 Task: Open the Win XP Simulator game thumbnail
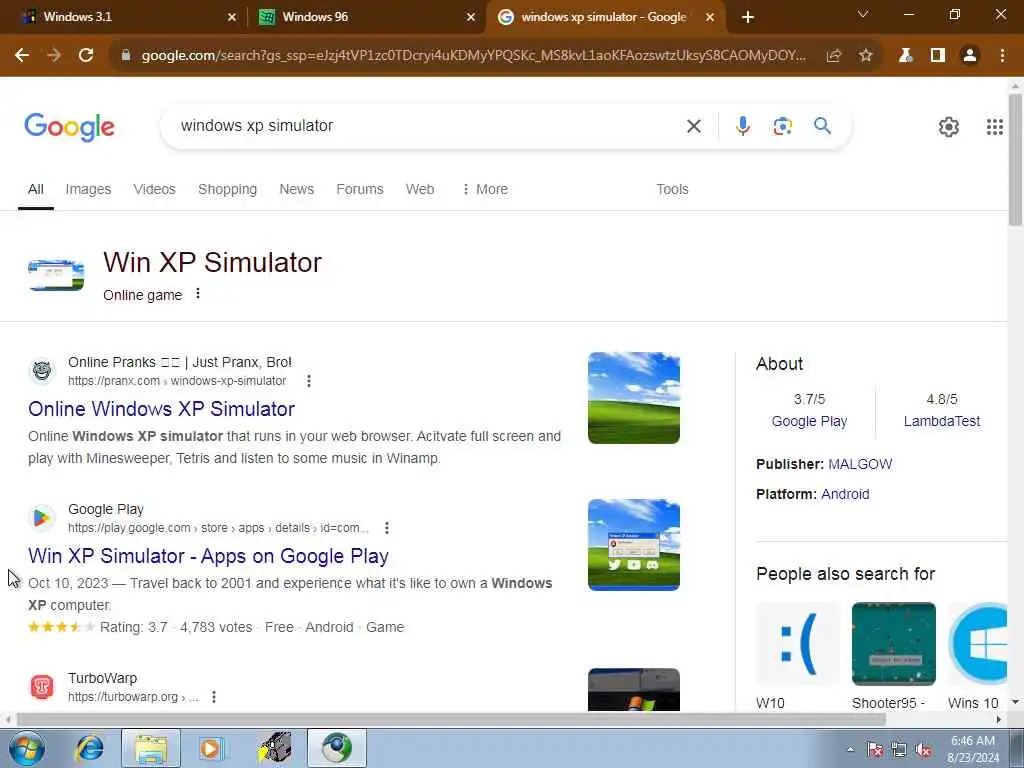pyautogui.click(x=56, y=275)
